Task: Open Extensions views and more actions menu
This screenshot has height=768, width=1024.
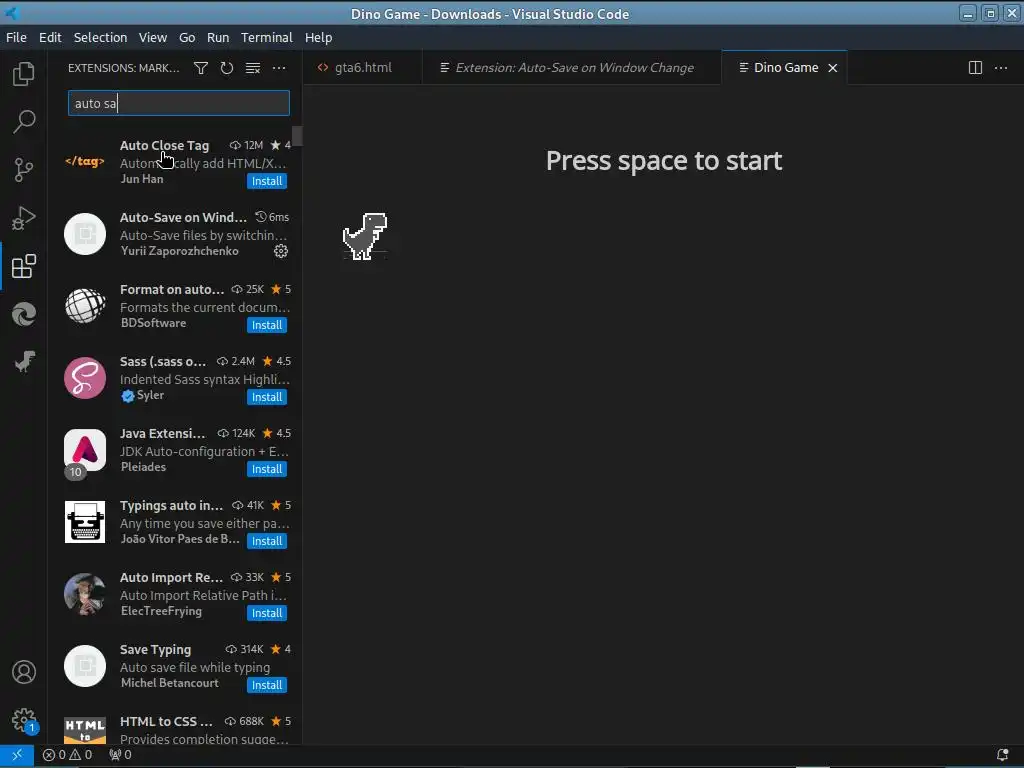Action: pyautogui.click(x=279, y=68)
